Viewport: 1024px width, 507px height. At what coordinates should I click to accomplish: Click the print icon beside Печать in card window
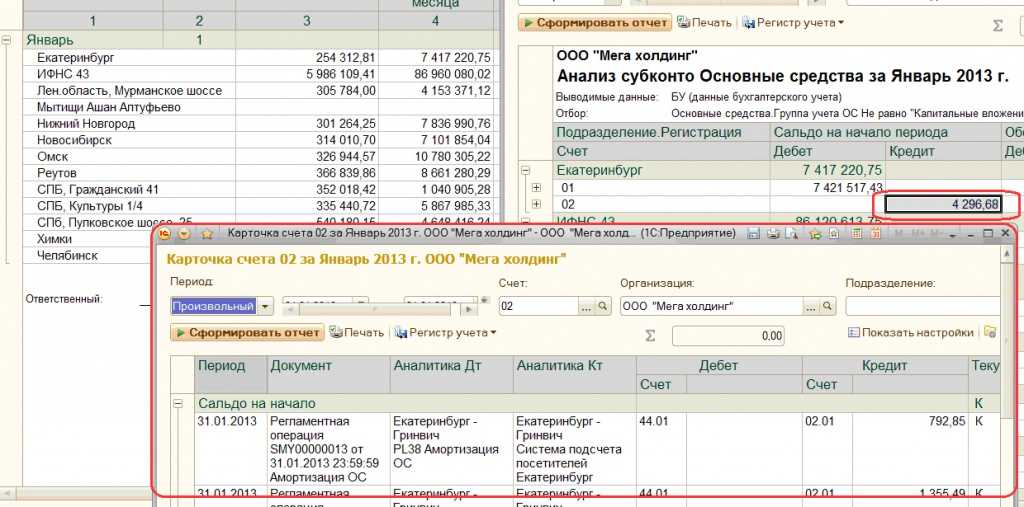pos(337,333)
